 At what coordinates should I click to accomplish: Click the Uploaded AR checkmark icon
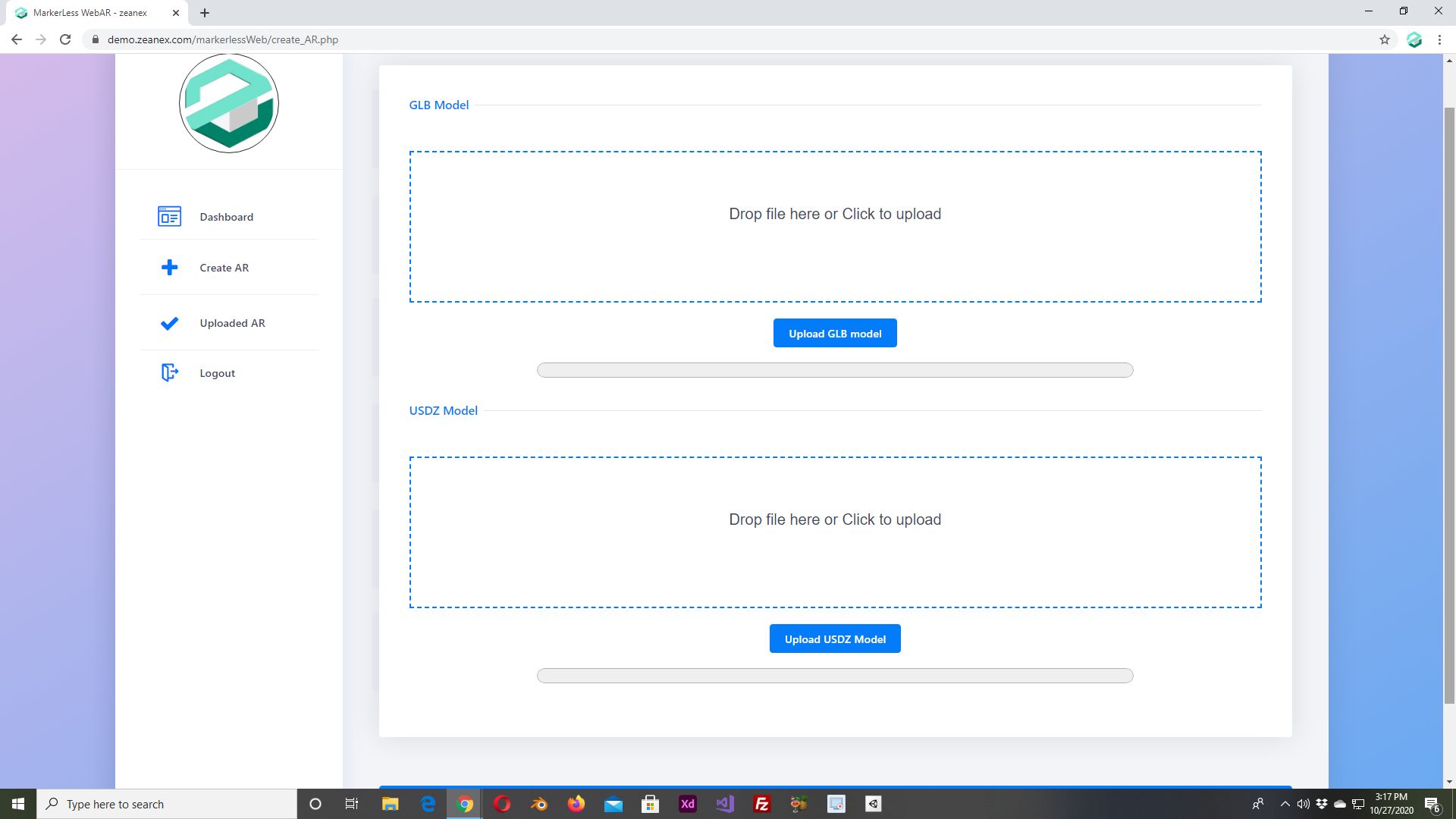170,323
